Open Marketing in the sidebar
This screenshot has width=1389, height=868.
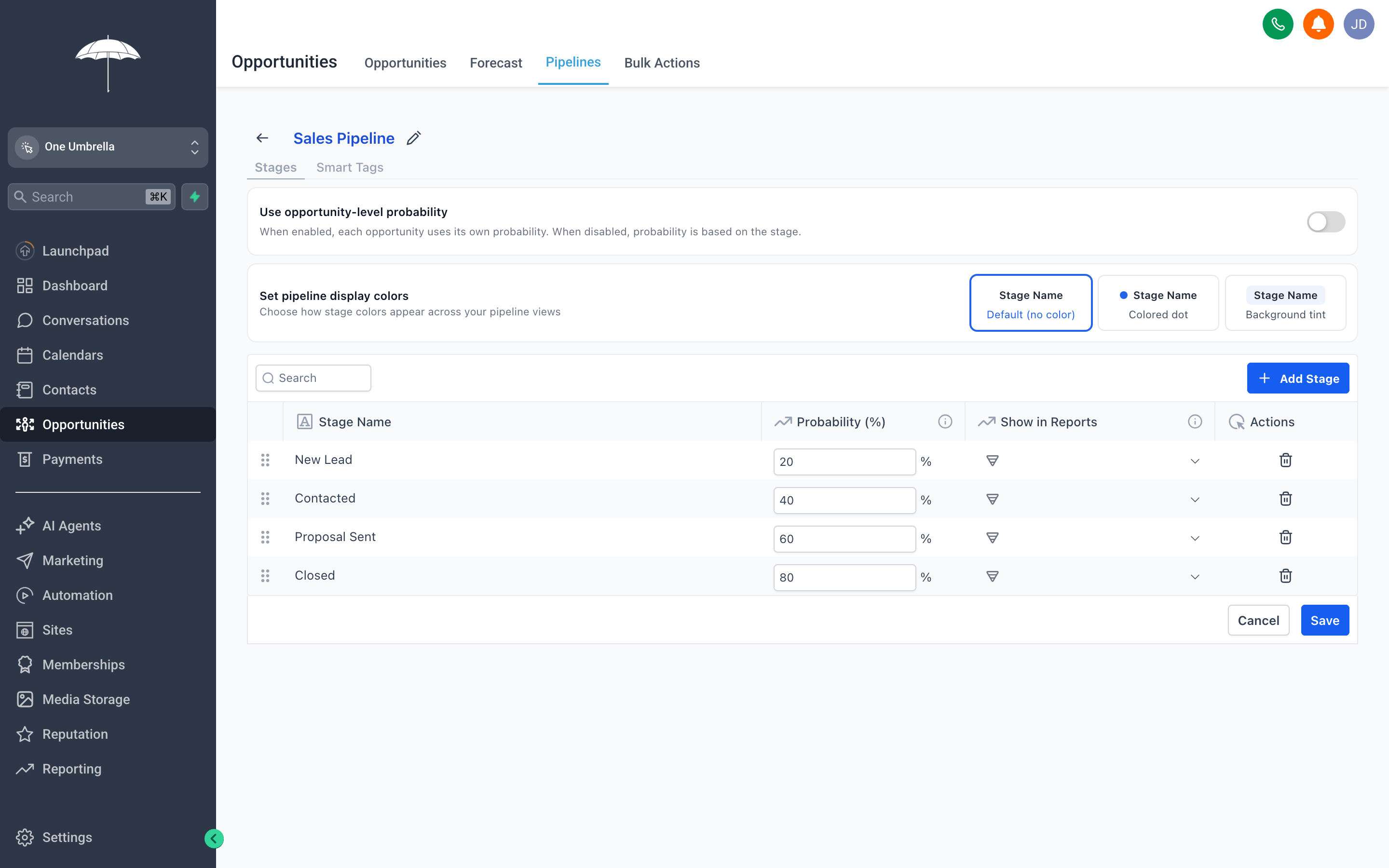pos(108,560)
